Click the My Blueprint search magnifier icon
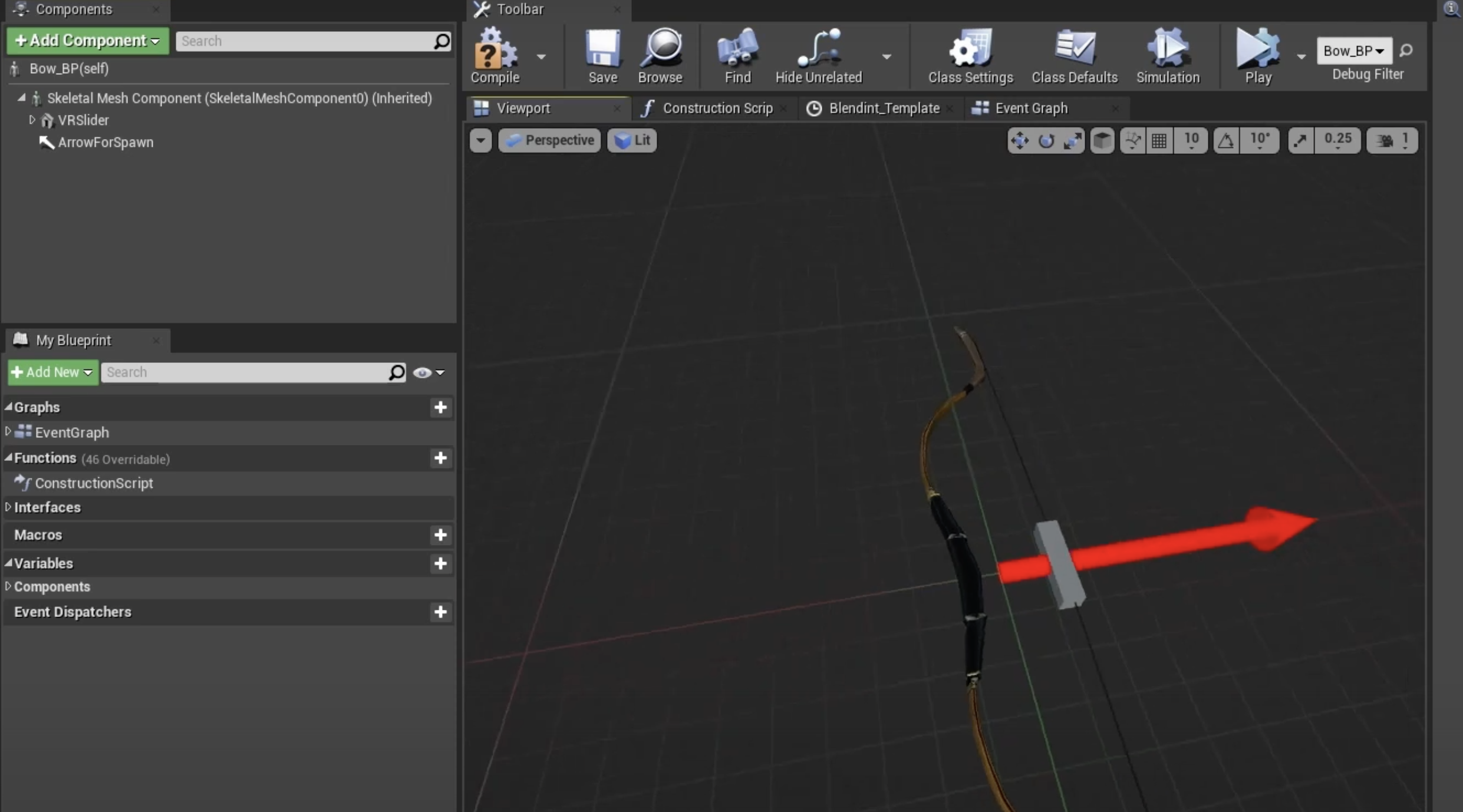 pyautogui.click(x=397, y=372)
